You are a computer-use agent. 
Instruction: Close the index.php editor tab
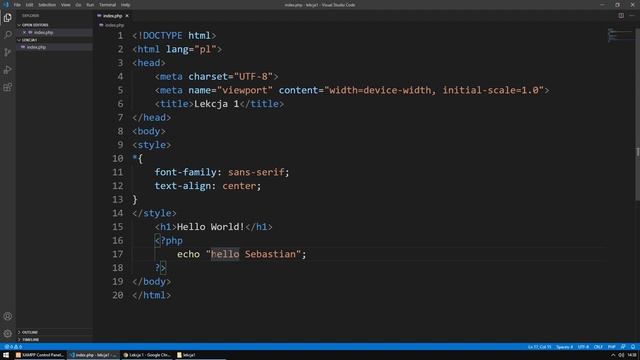click(x=127, y=16)
